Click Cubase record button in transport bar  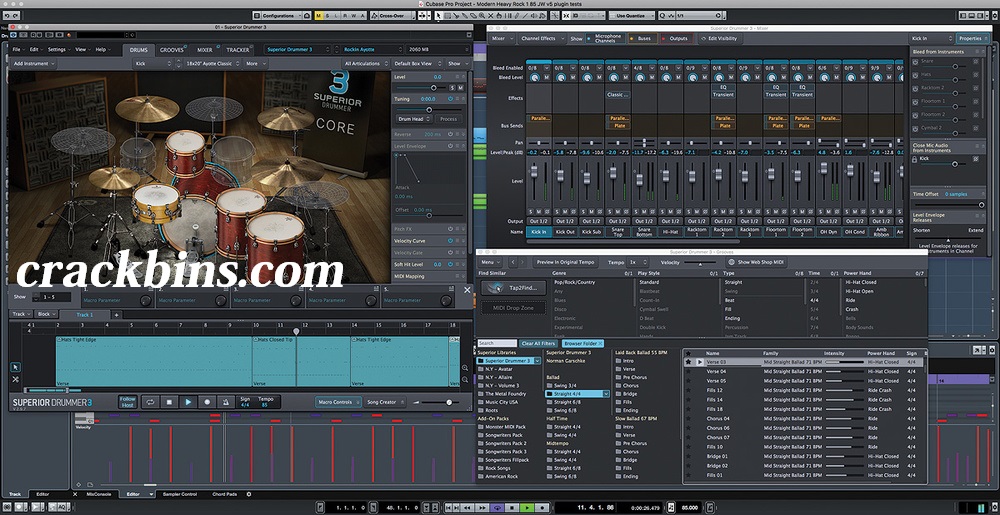(542, 507)
